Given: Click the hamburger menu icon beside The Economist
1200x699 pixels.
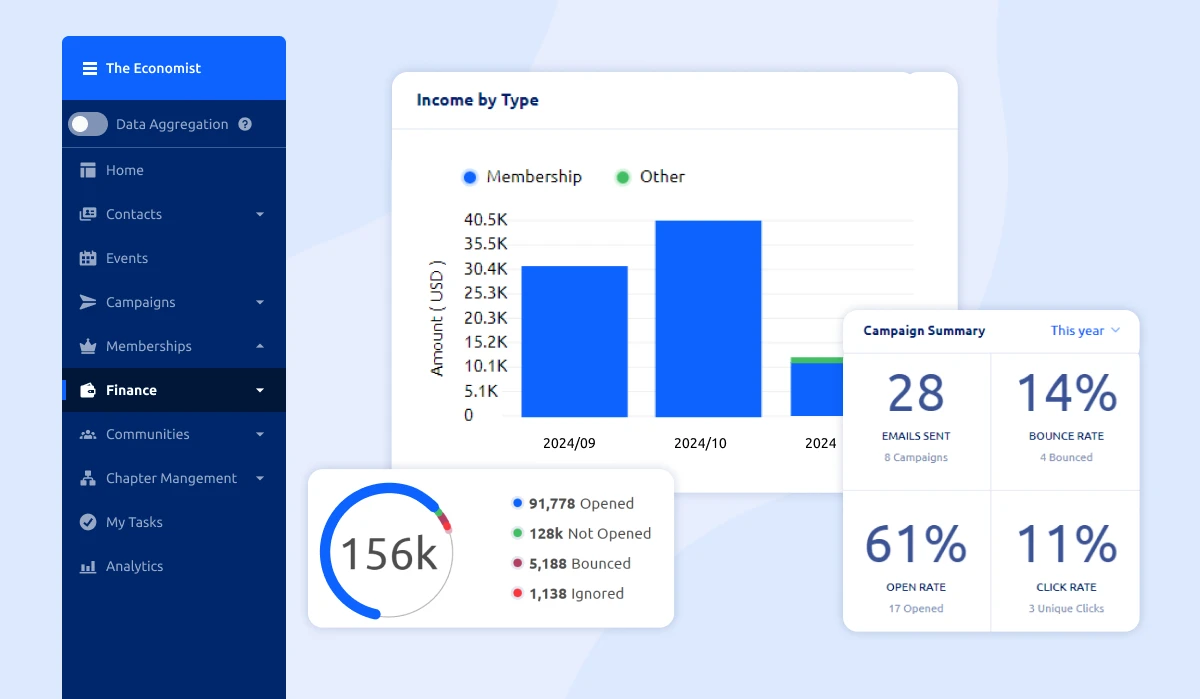Looking at the screenshot, I should [x=90, y=68].
